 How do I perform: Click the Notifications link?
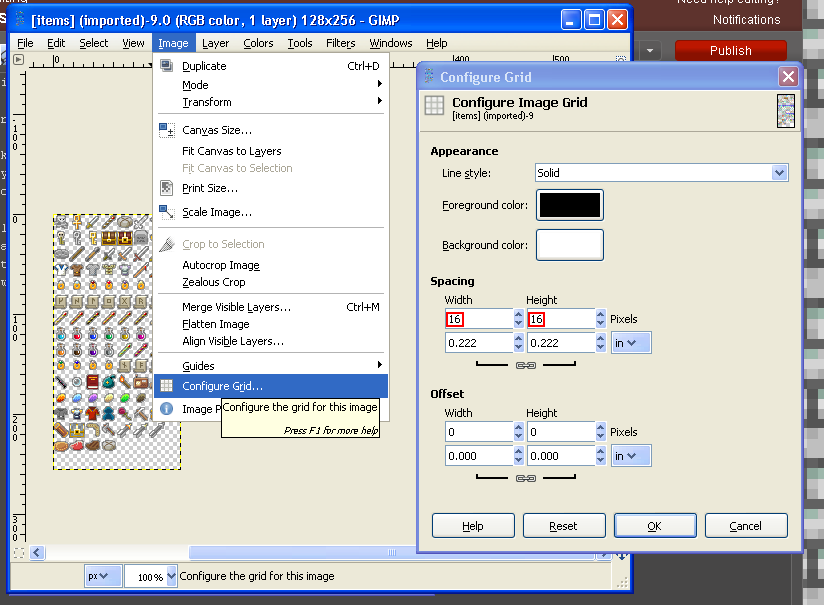[x=746, y=20]
